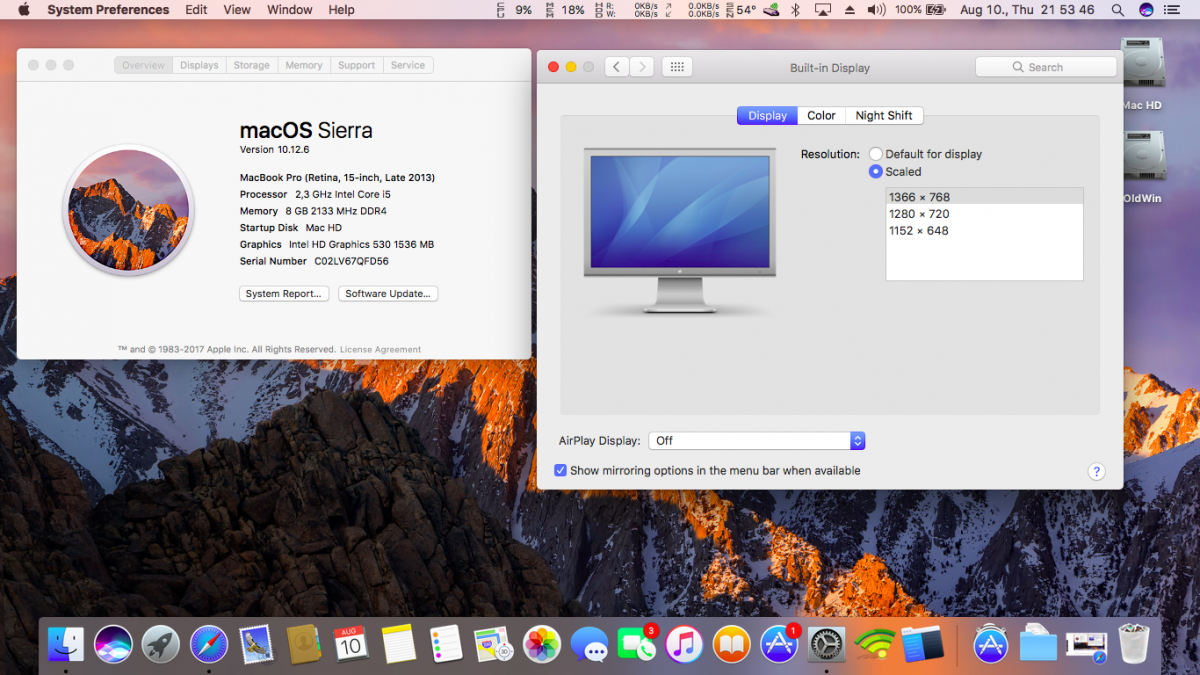The height and width of the screenshot is (675, 1200).
Task: Open the License Agreement link
Action: click(380, 349)
